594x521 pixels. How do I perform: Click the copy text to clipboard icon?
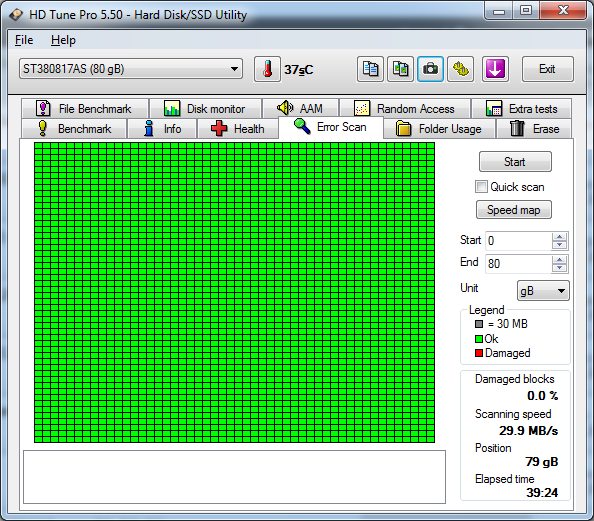coord(370,69)
